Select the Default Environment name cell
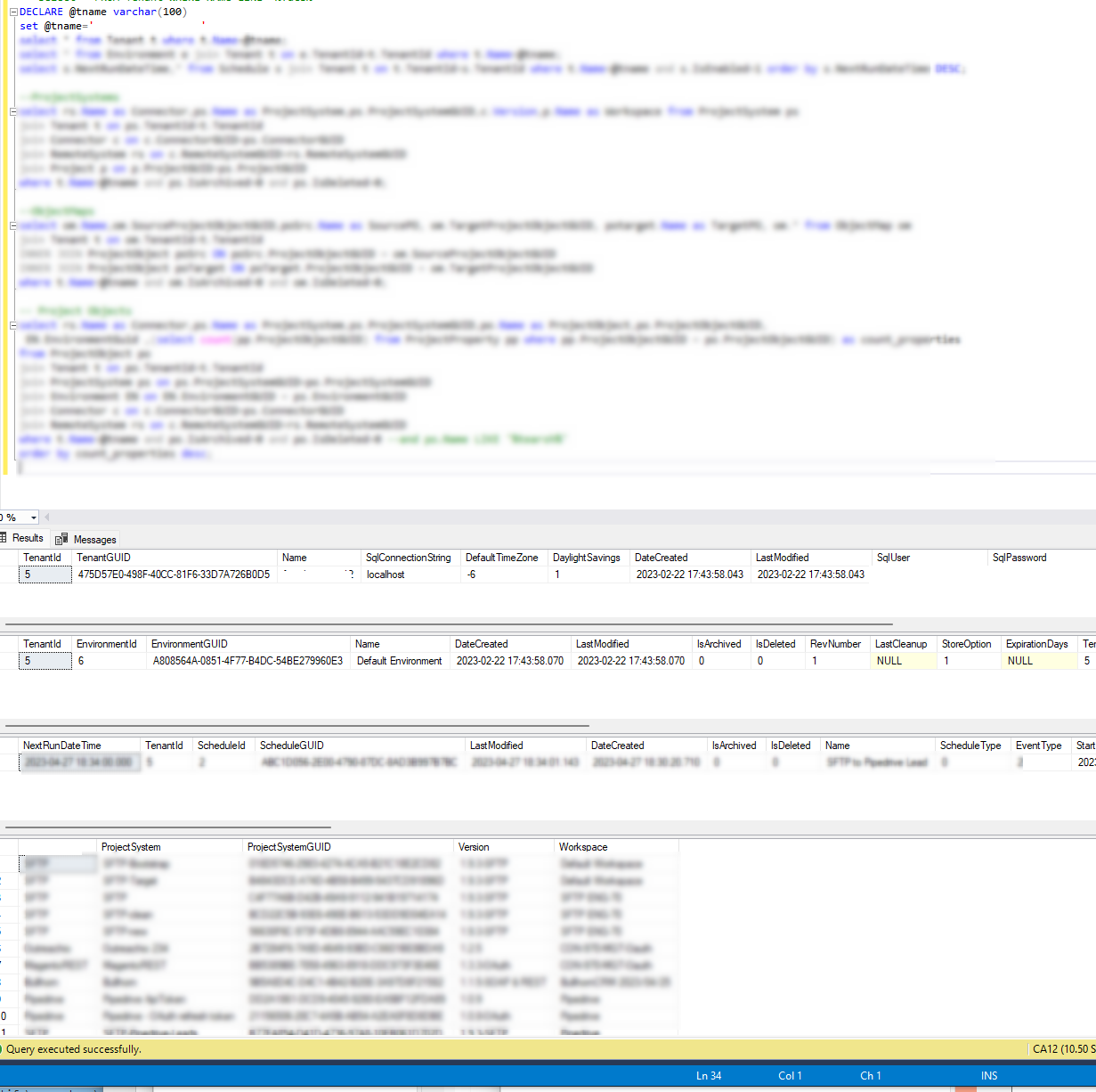This screenshot has width=1096, height=1092. [x=399, y=661]
